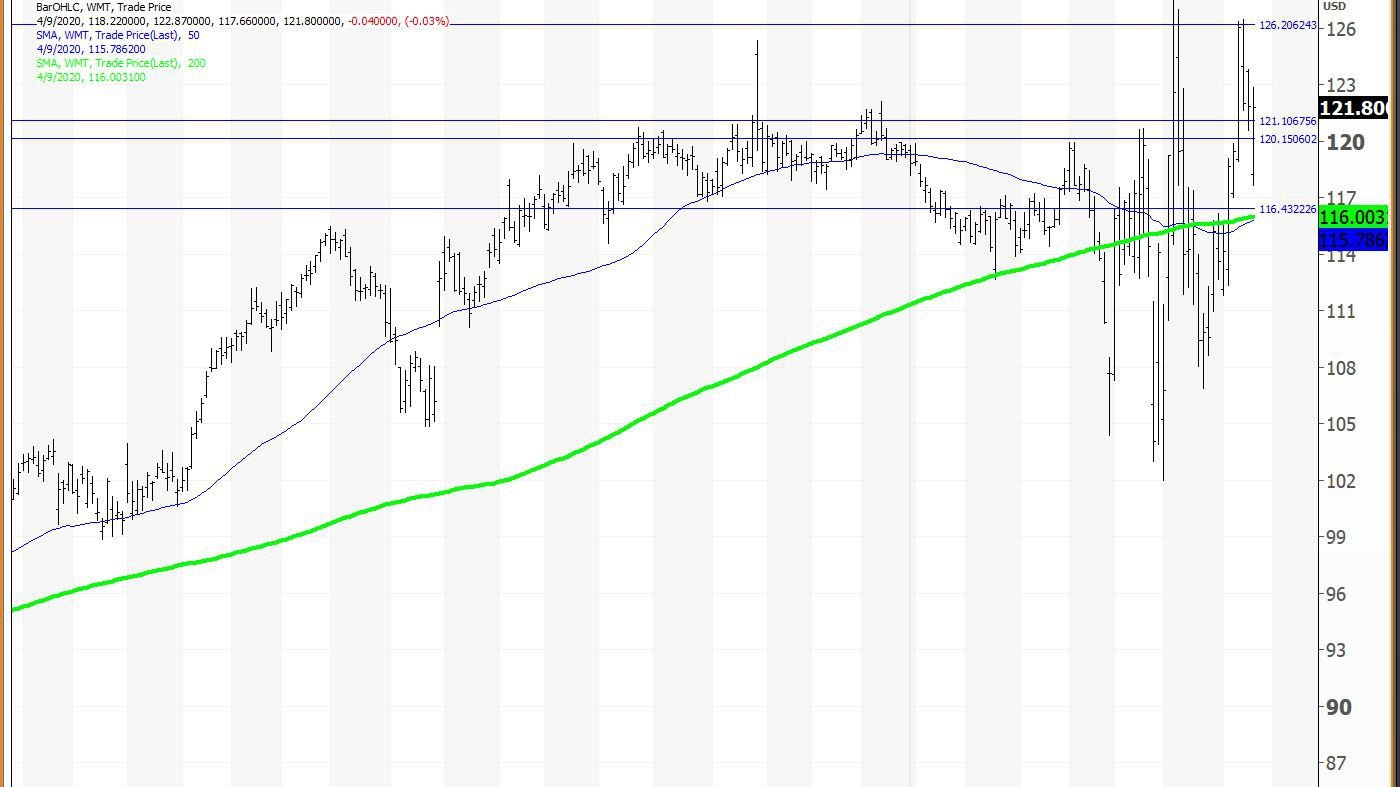Click the bold 120 price axis label
1400x787 pixels.
click(1344, 142)
